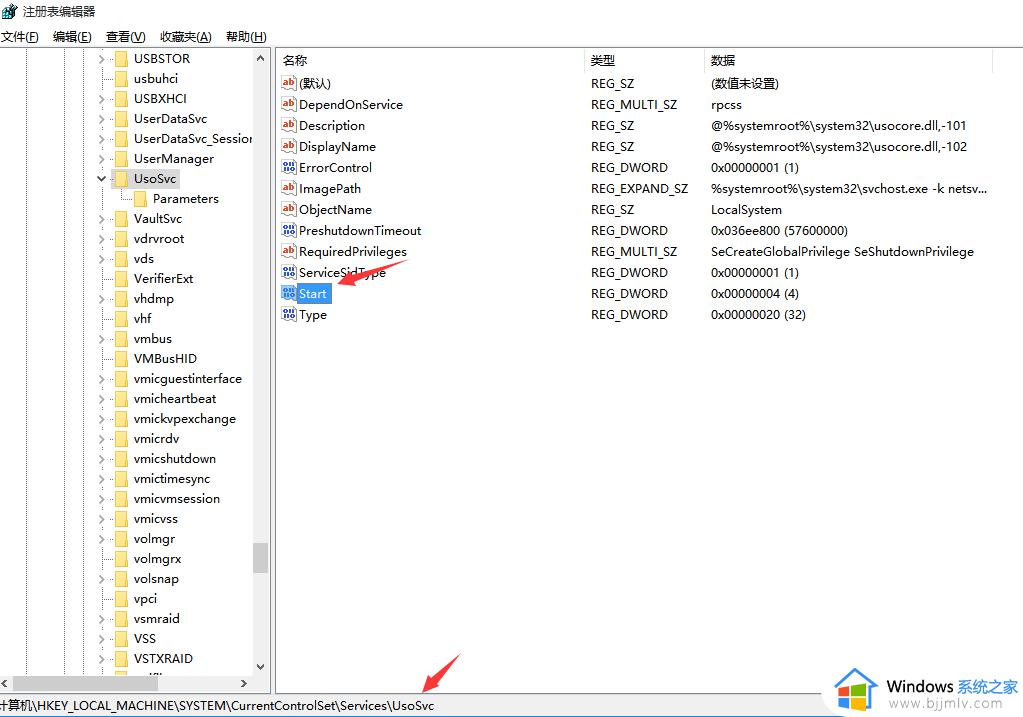Select the RequiredPrivileges value icon
Viewport: 1023px width, 717px height.
point(288,251)
